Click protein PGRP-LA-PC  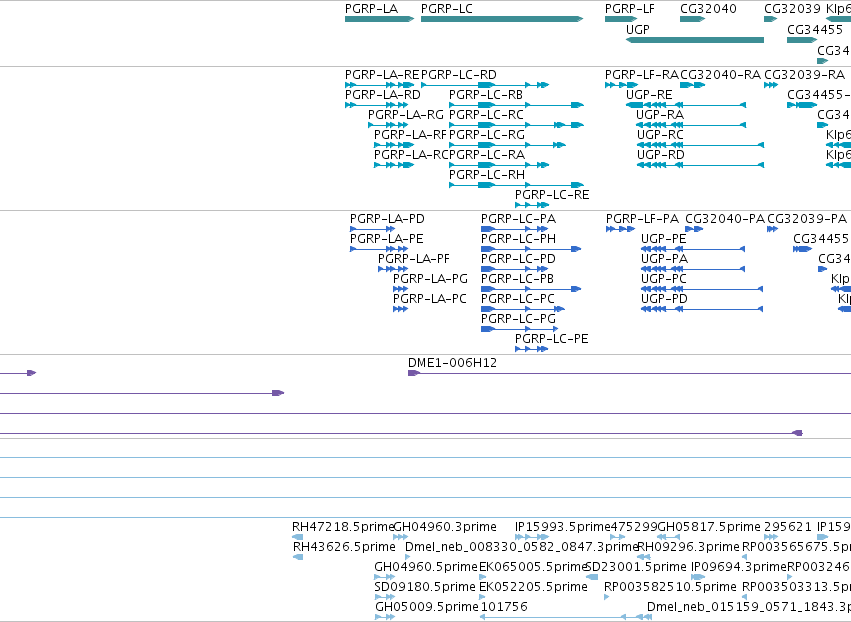(x=401, y=309)
